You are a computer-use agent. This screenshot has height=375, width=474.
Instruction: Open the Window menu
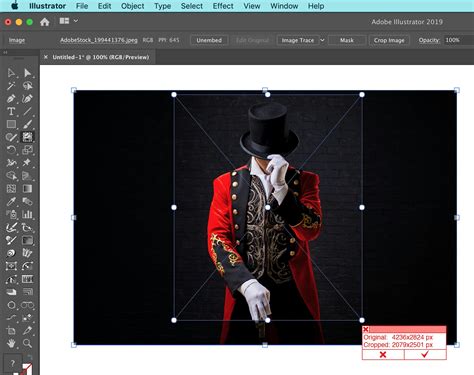pos(284,6)
